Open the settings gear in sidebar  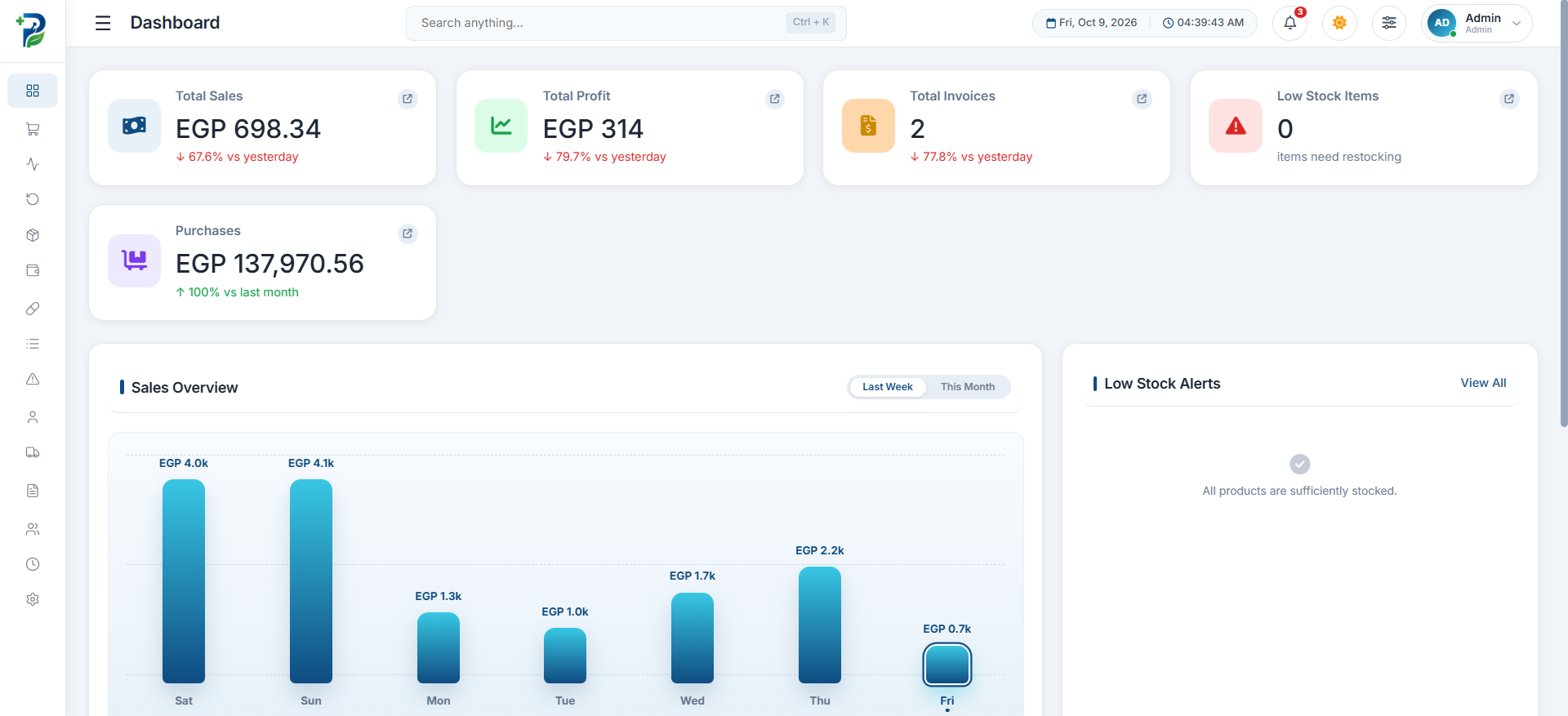[x=33, y=599]
